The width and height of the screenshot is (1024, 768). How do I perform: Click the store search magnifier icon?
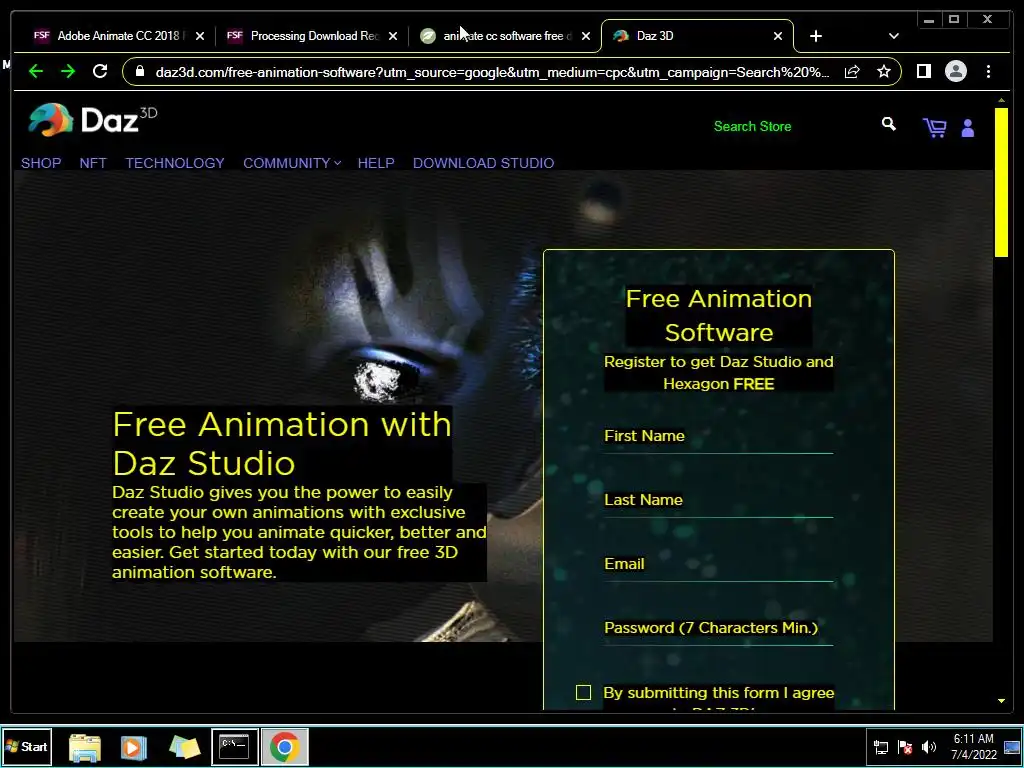(888, 124)
